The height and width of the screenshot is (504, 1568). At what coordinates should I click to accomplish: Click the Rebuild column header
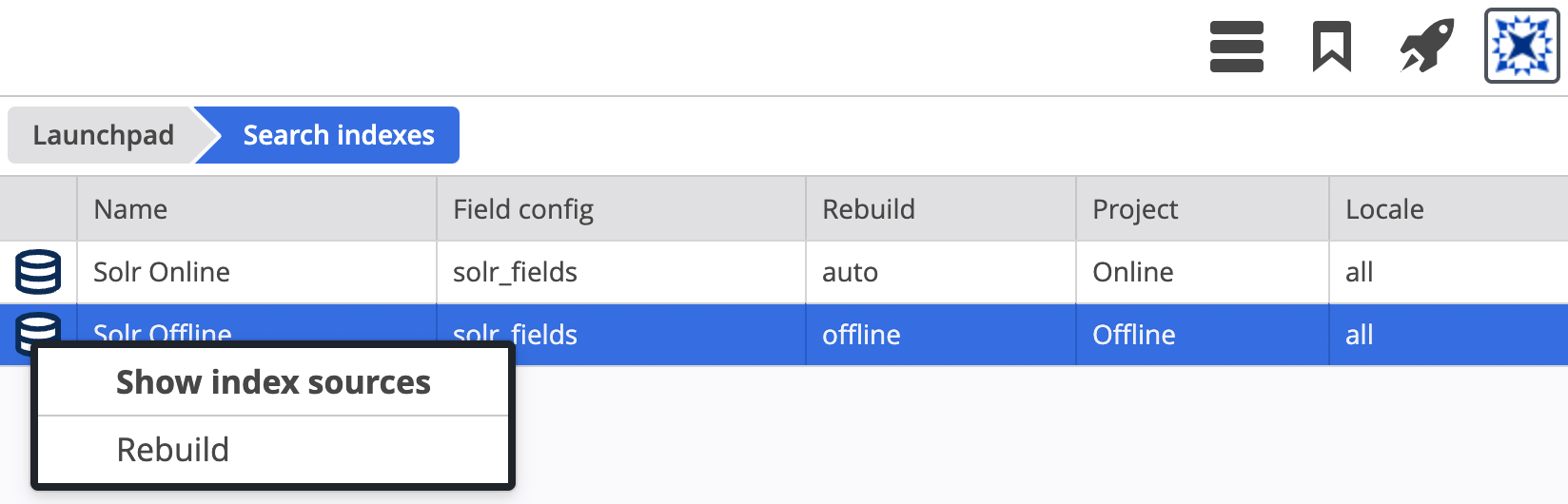869,209
